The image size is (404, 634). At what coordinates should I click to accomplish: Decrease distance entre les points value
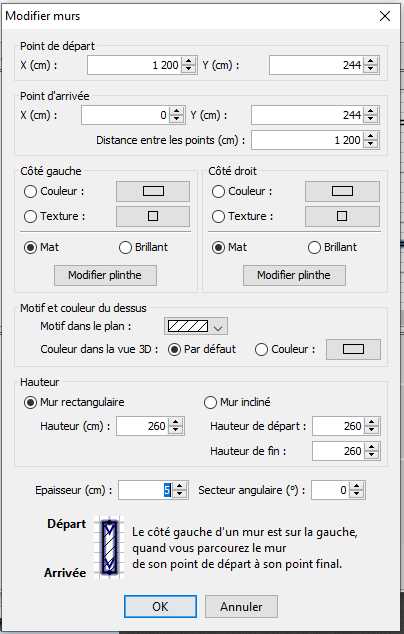click(x=371, y=144)
